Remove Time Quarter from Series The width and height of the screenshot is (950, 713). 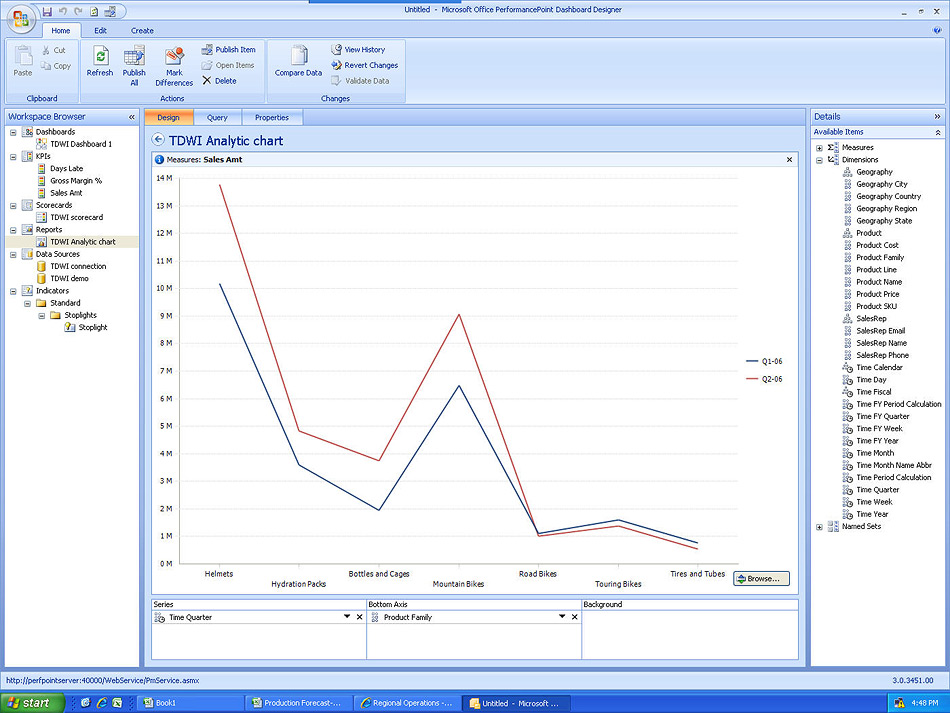tap(359, 617)
